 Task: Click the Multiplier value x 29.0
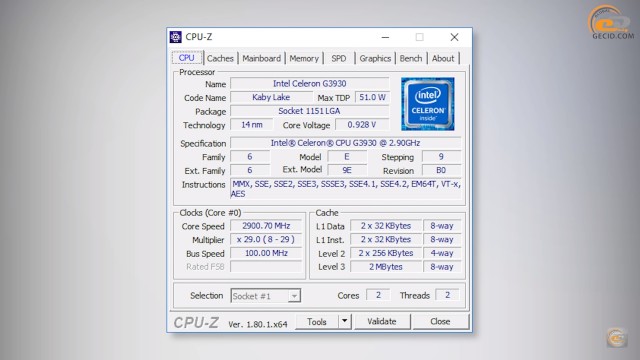266,239
